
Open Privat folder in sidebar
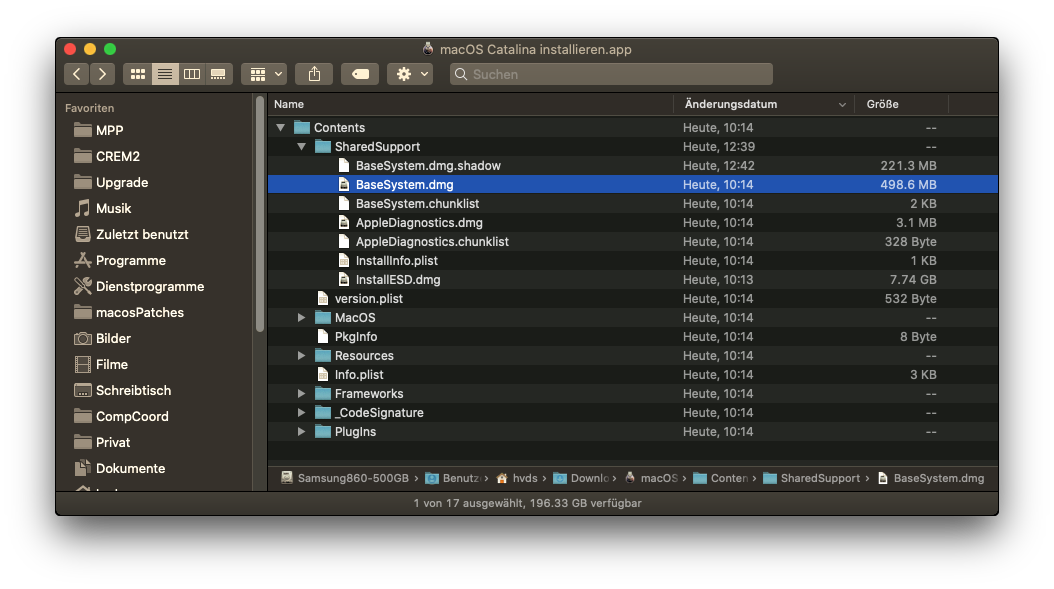[102, 442]
